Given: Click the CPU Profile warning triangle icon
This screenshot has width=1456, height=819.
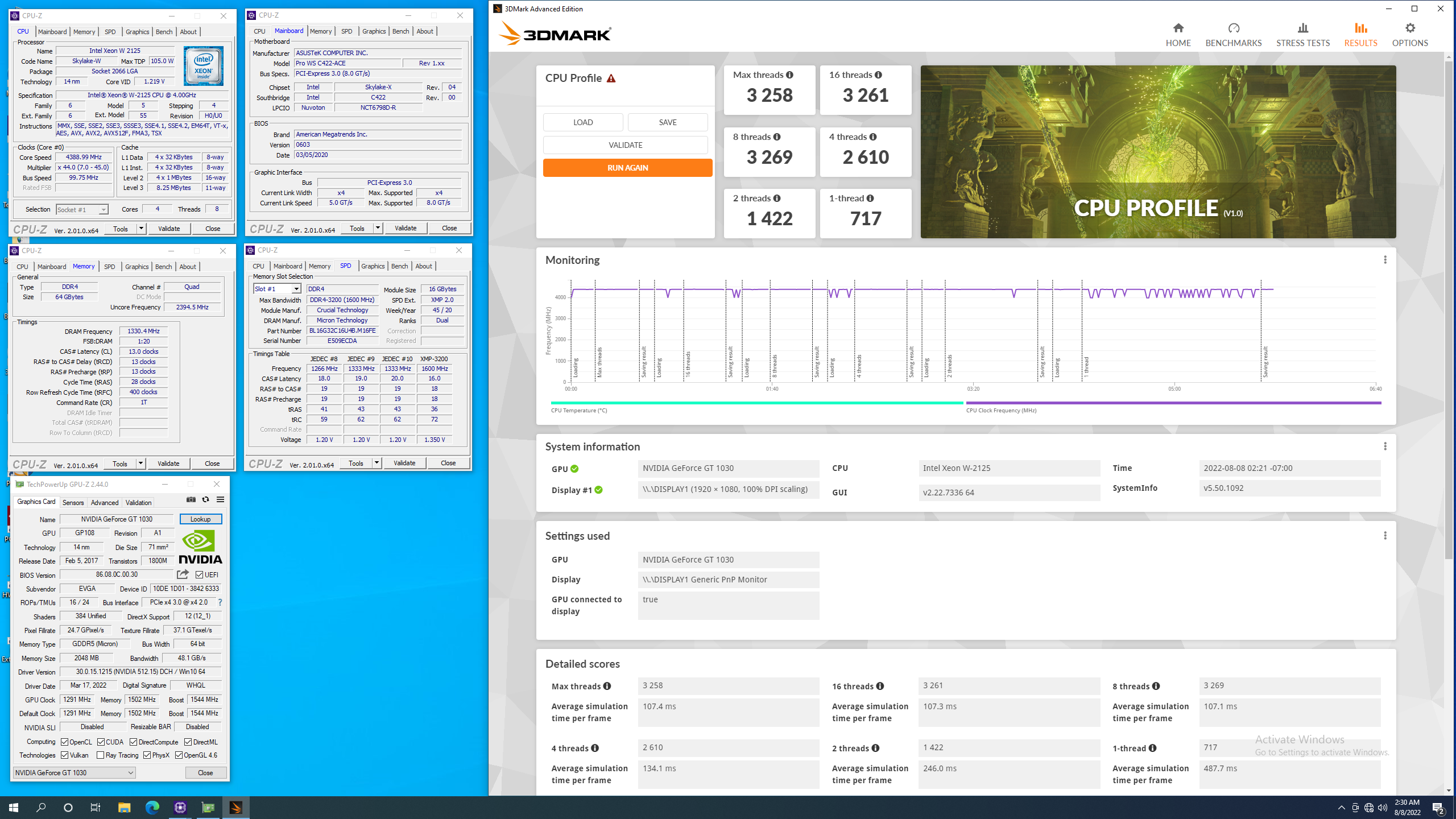Looking at the screenshot, I should 611,78.
